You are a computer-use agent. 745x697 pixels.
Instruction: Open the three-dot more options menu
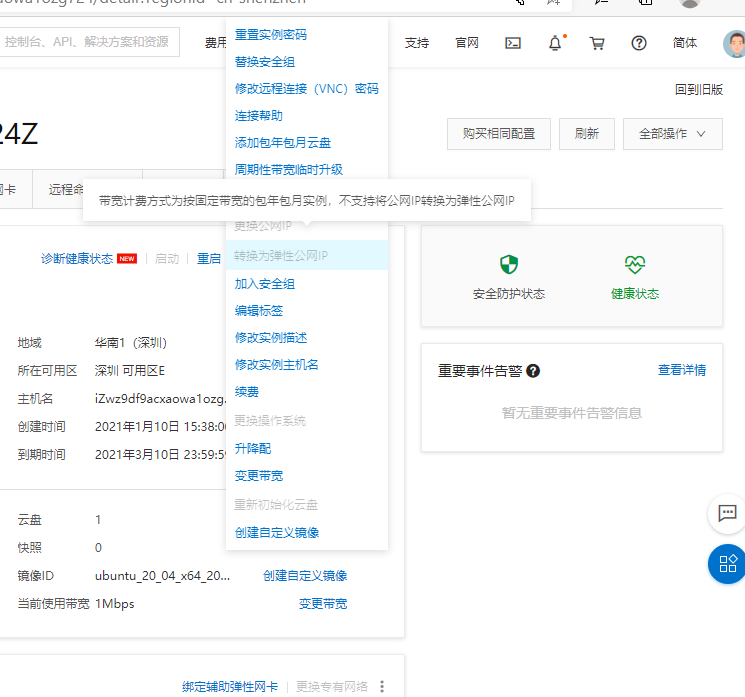click(x=381, y=687)
